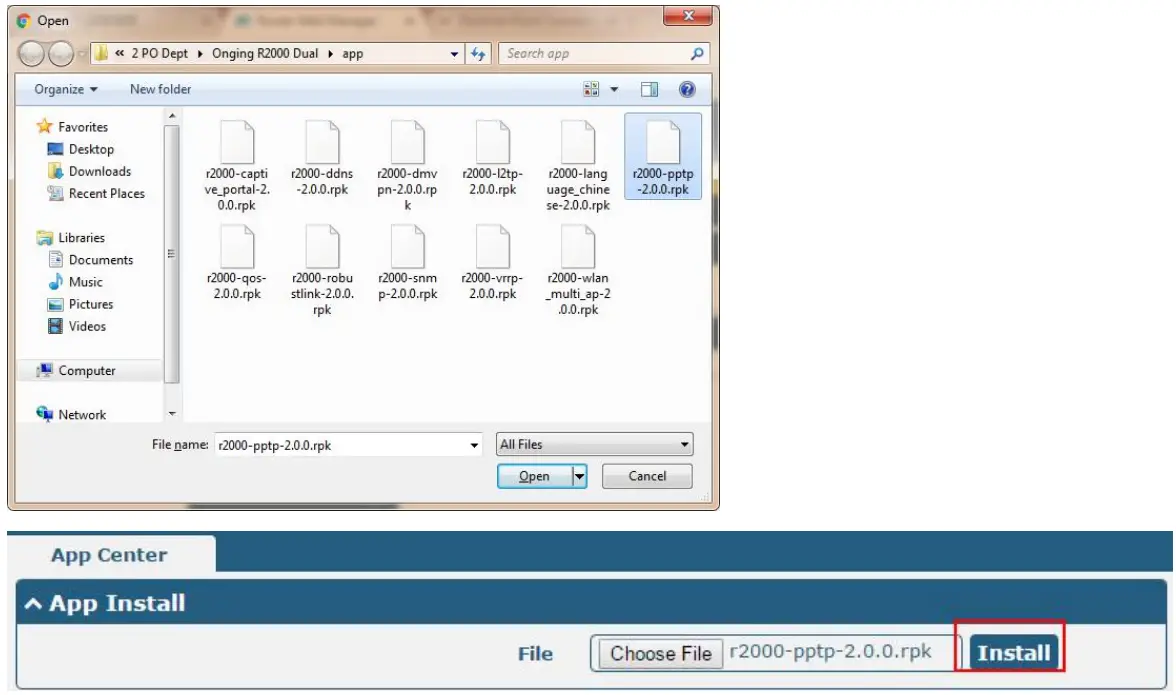Select the r2000-vrrp-2.0.0.rpk file icon
The height and width of the screenshot is (695, 1176).
[x=491, y=250]
